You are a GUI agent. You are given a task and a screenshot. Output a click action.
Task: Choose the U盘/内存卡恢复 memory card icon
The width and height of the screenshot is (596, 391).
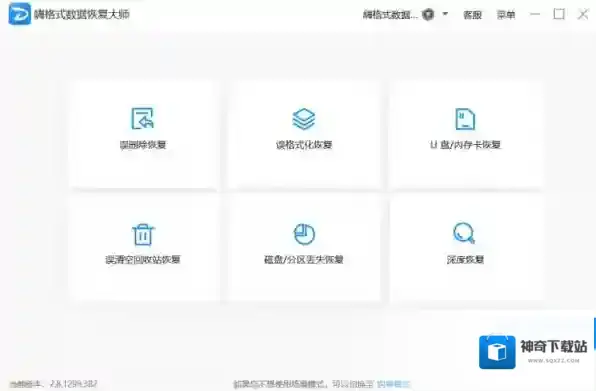[x=465, y=119]
